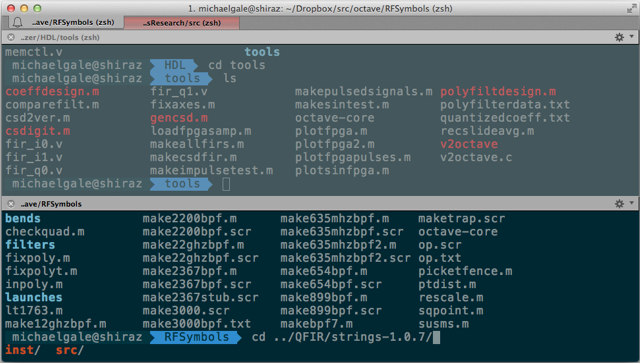Image resolution: width=640 pixels, height=363 pixels.
Task: Close the ave/RFSymbols pane
Action: (11, 204)
